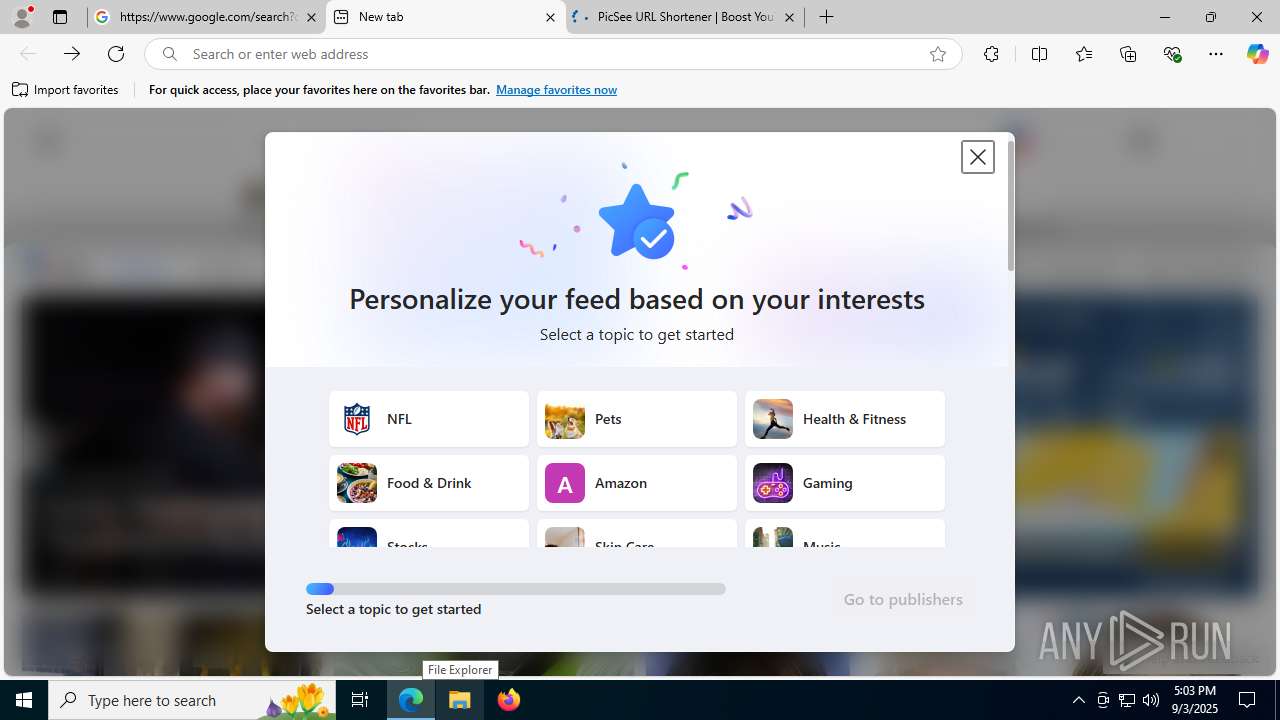The height and width of the screenshot is (720, 1280).
Task: Add this page to favorites
Action: 937,54
